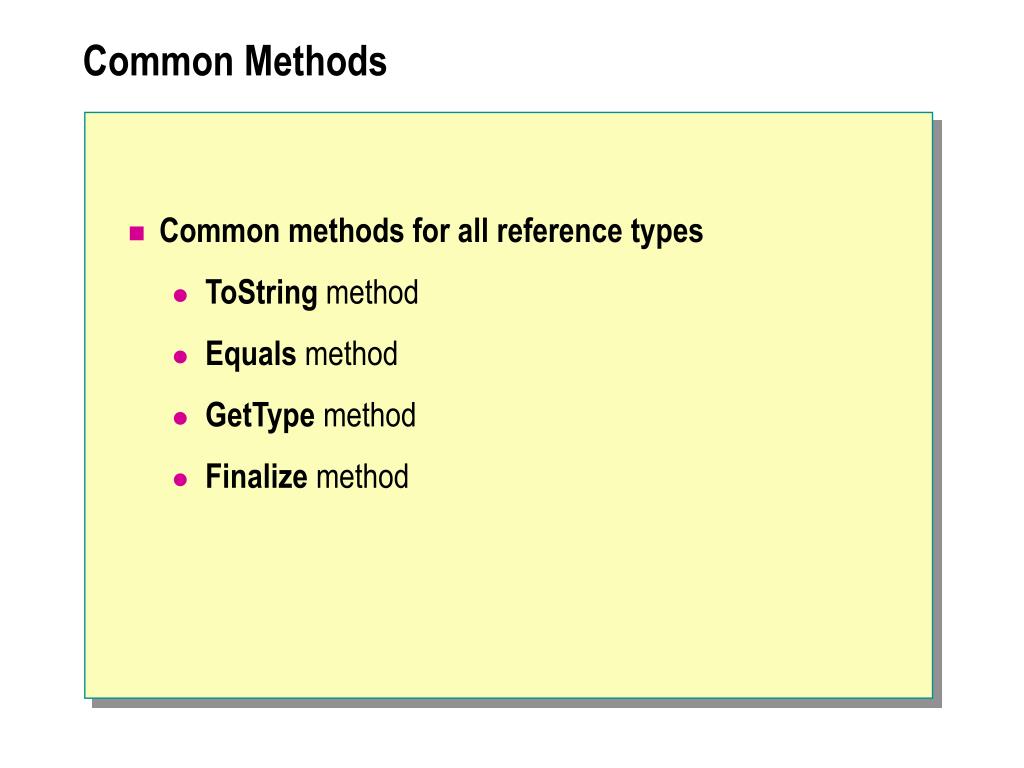This screenshot has width=1024, height=768.
Task: Select the round bullet next to Equals
Action: (181, 357)
